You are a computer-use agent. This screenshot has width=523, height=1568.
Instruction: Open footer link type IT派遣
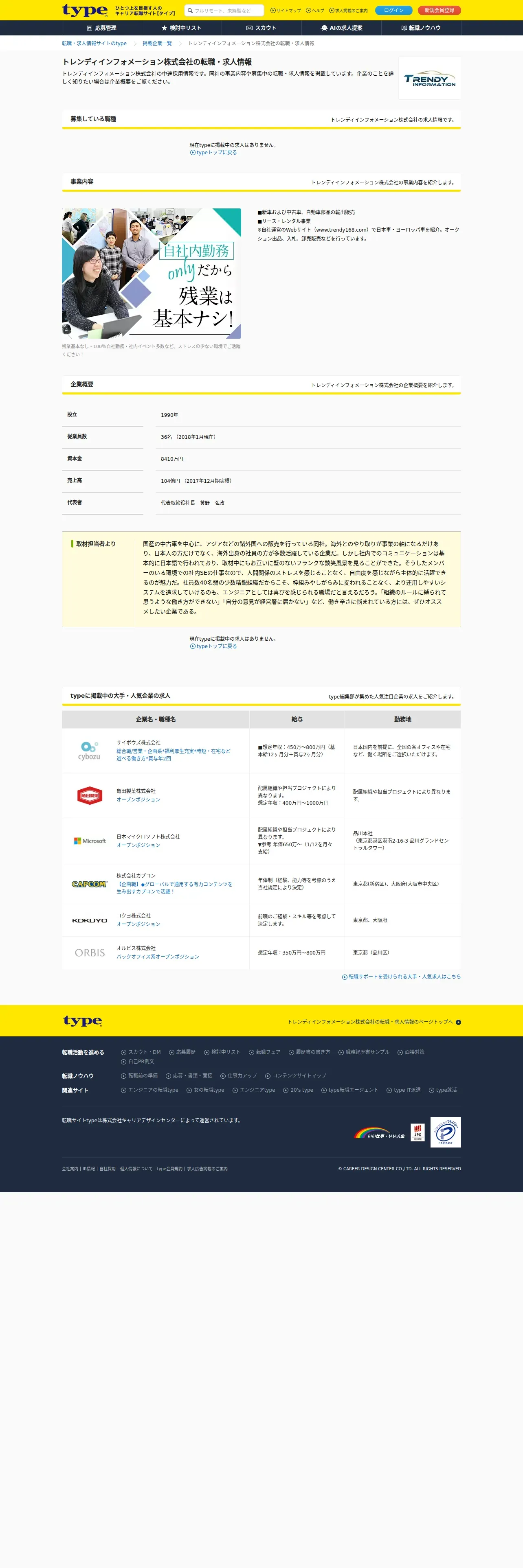point(404,1090)
